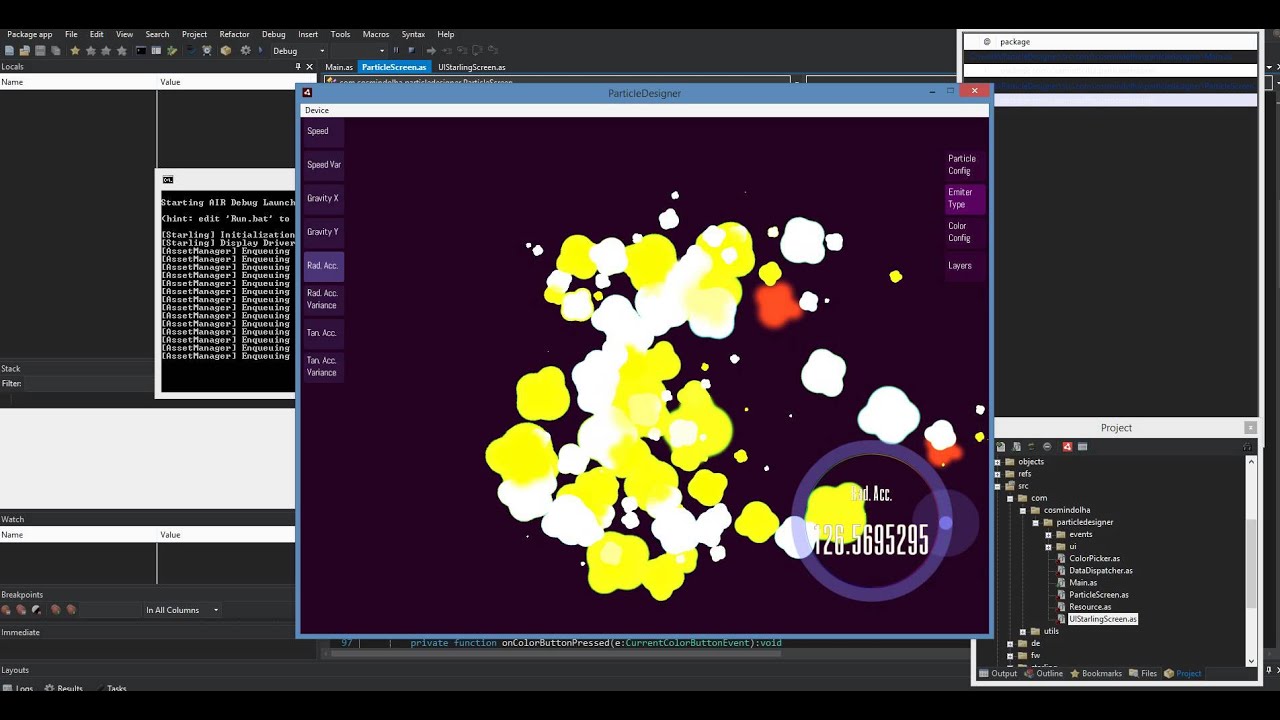Viewport: 1280px width, 720px height.
Task: Pause the debugger with pause icon
Action: point(396,50)
